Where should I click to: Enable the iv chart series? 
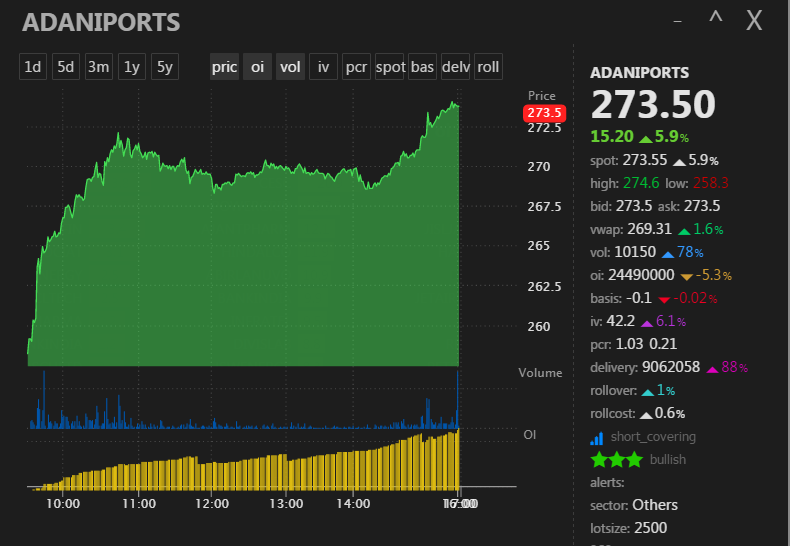pos(323,67)
